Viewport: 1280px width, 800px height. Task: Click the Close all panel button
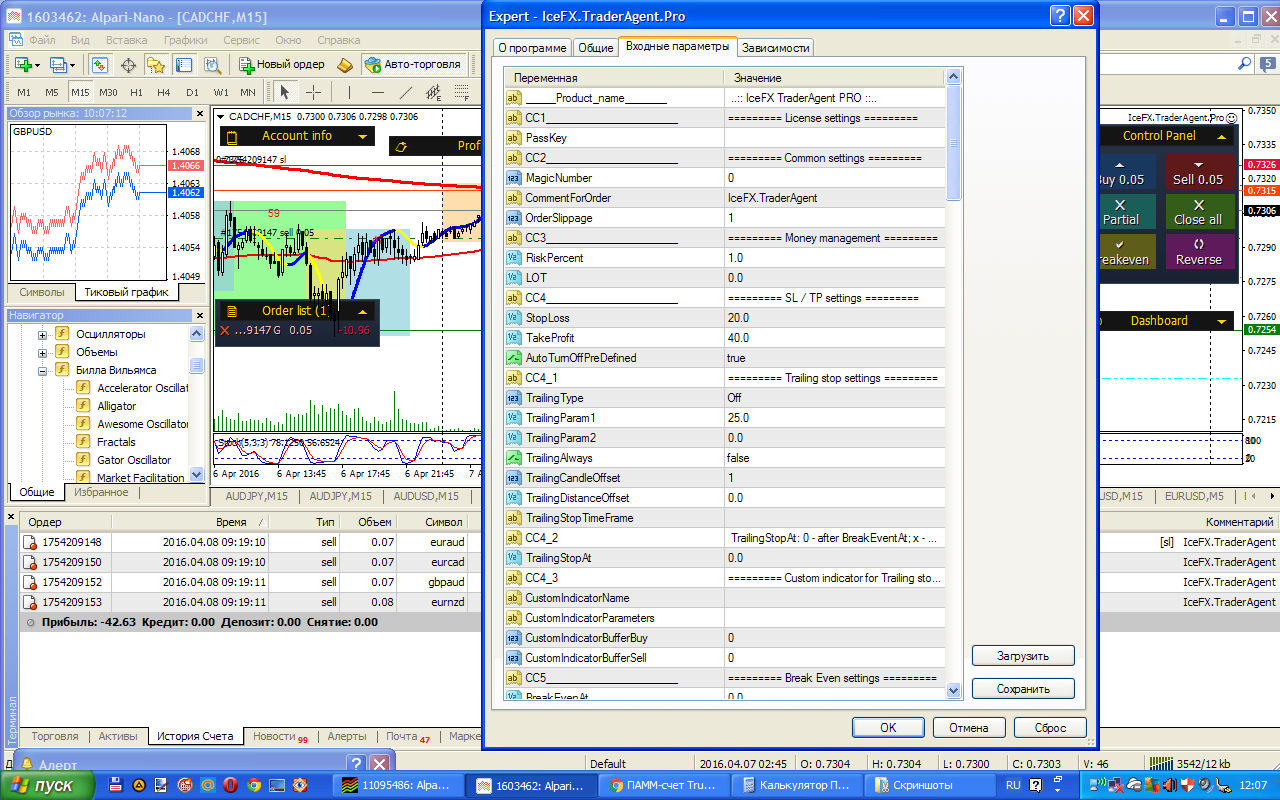point(1198,212)
